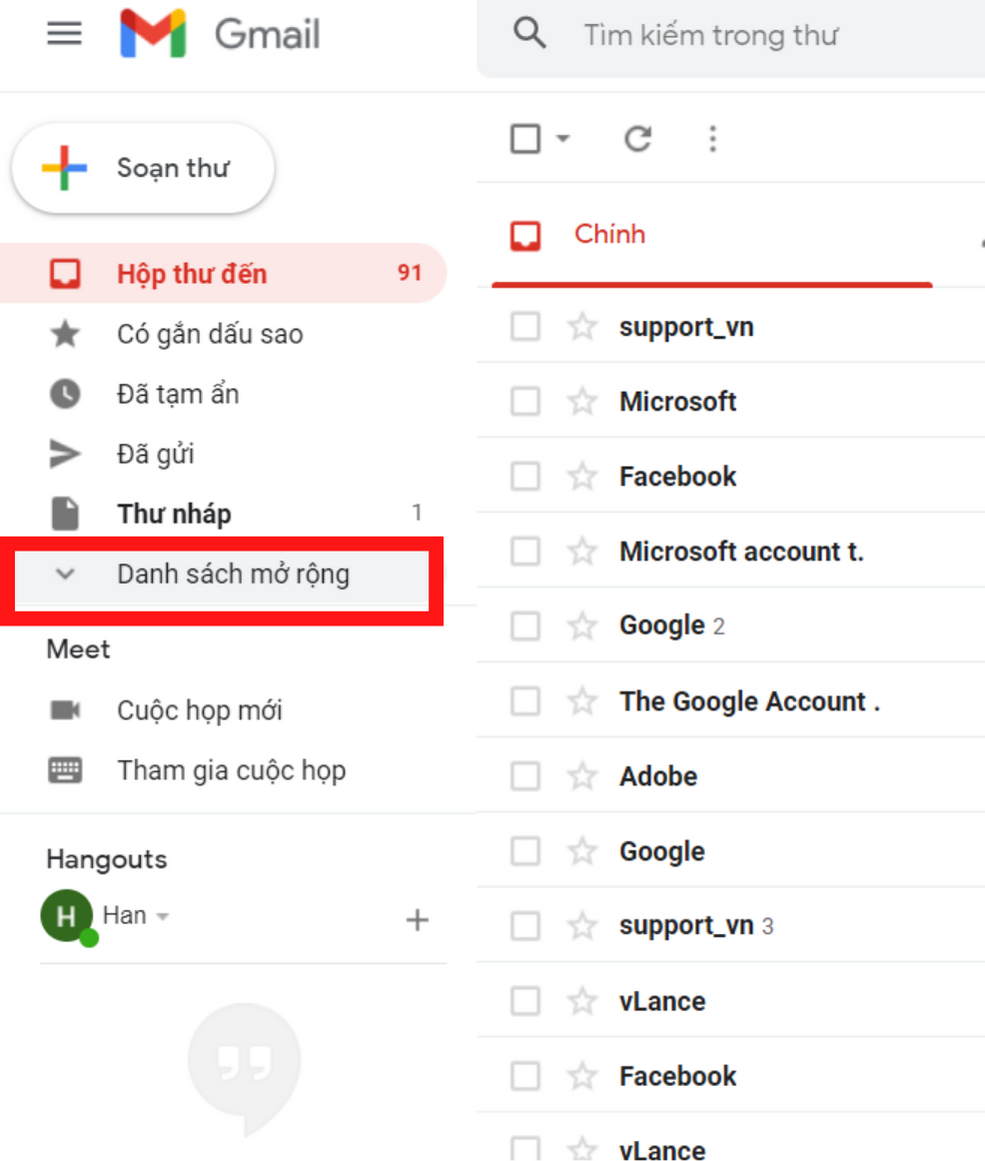This screenshot has width=985, height=1161.
Task: Click the search magnifier icon
Action: (530, 33)
